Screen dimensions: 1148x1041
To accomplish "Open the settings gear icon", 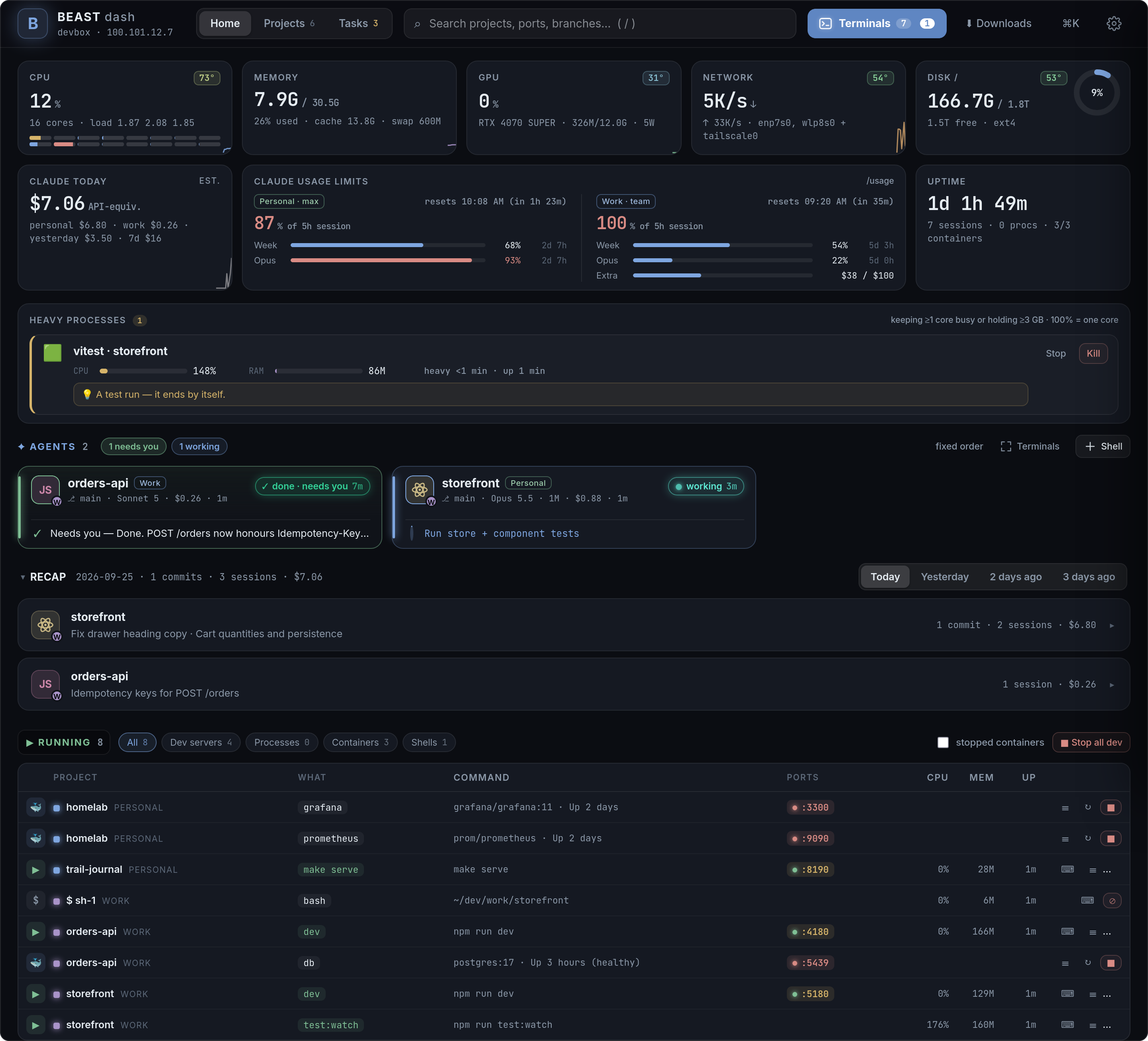I will point(1113,24).
